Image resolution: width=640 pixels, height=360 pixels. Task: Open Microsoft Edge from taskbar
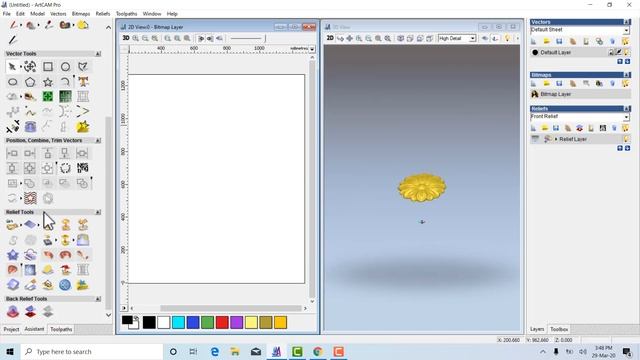pyautogui.click(x=215, y=351)
